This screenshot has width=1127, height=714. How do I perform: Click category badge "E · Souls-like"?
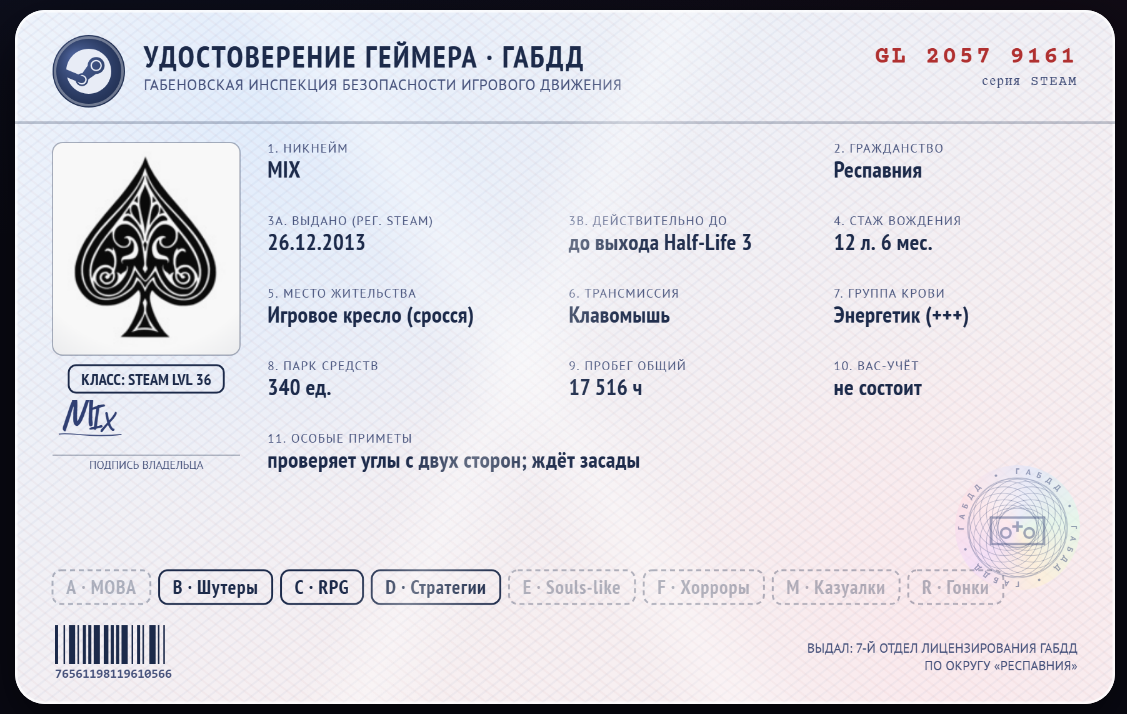coord(571,587)
